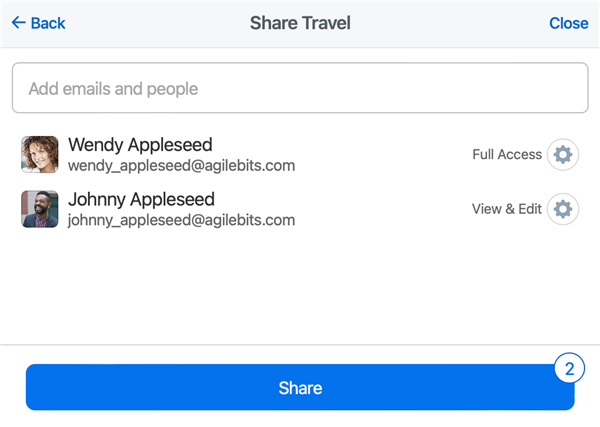
Task: Click Wendy's Full Access permission label
Action: [507, 155]
